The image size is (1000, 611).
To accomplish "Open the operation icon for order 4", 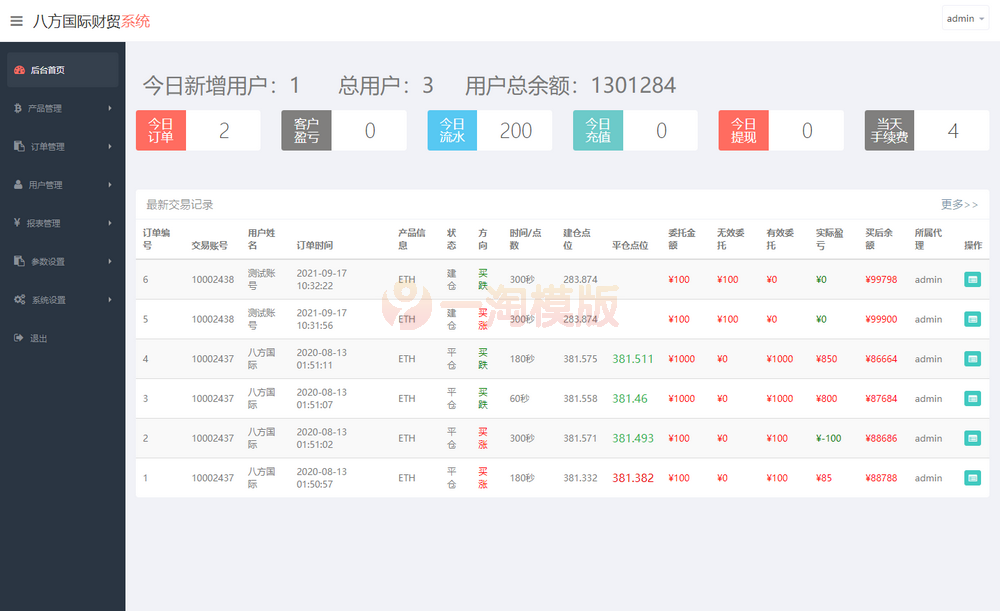I will coord(972,358).
